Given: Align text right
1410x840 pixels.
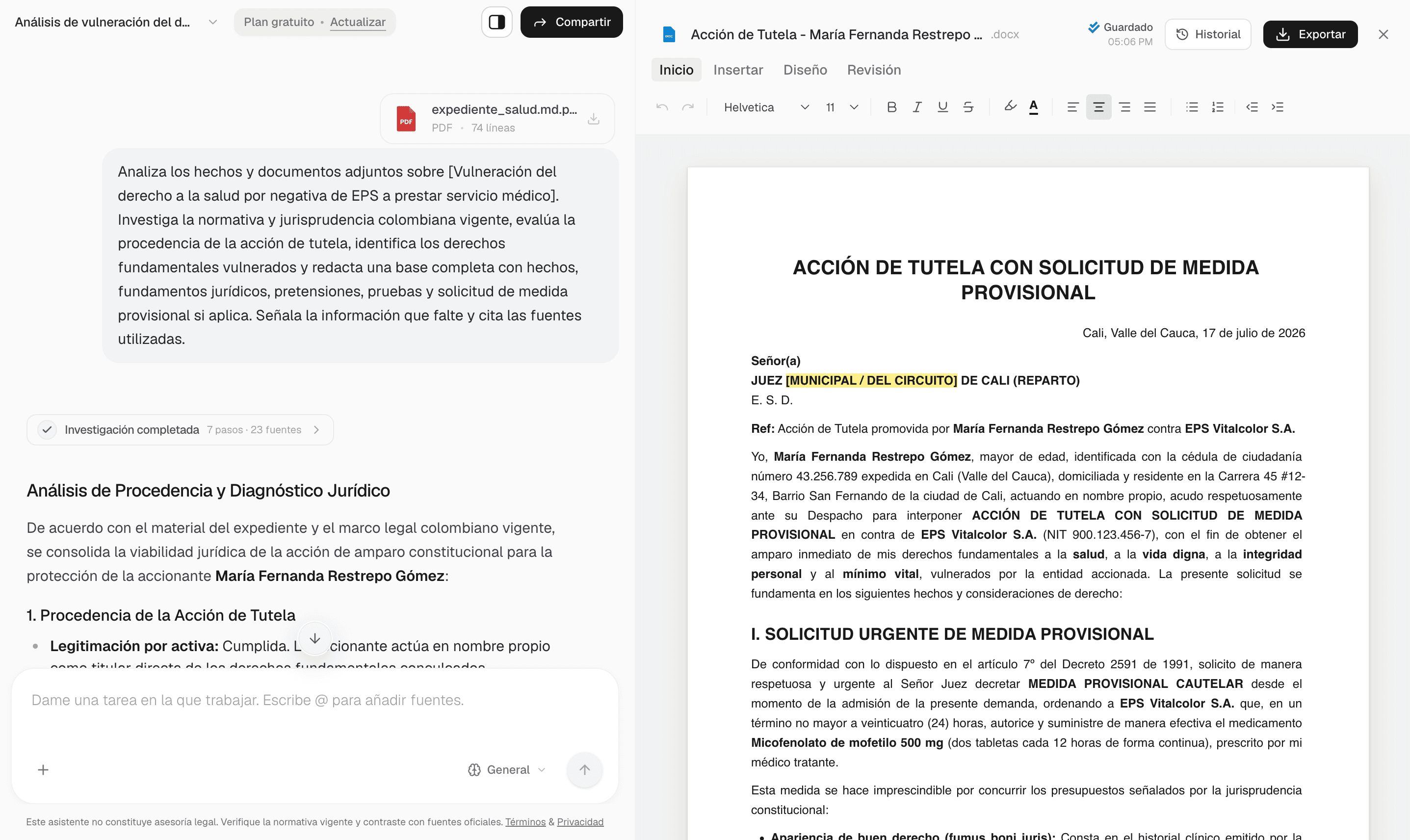Looking at the screenshot, I should 1125,107.
